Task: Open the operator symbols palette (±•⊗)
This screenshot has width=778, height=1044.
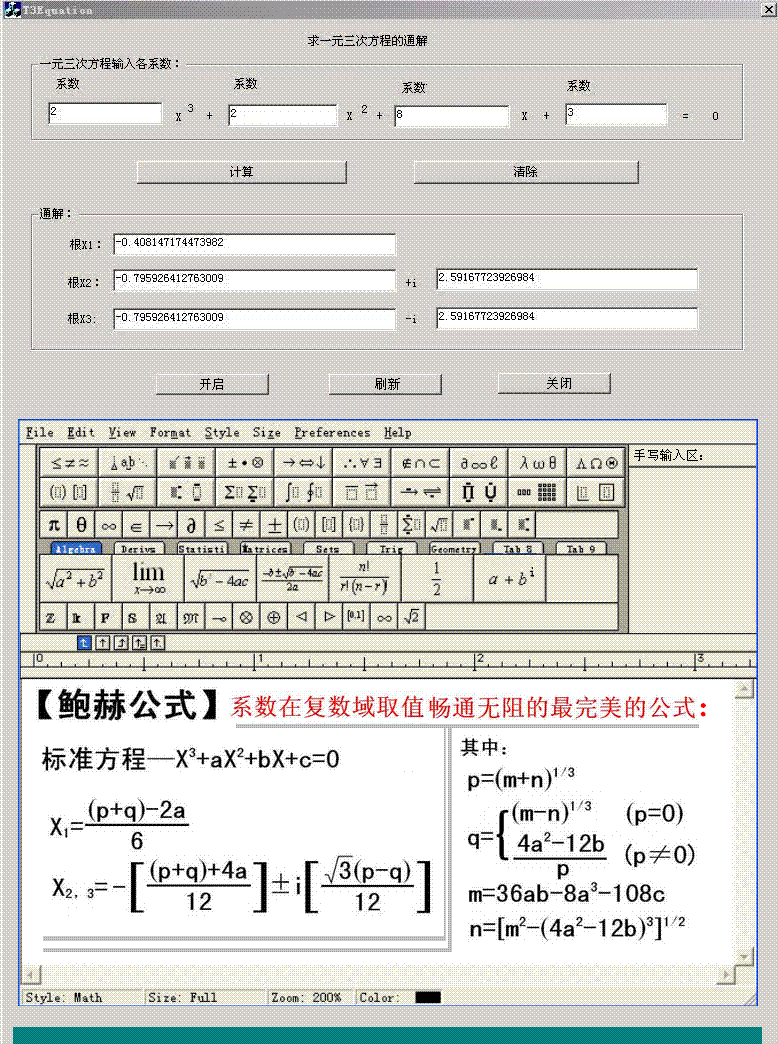Action: pos(245,463)
